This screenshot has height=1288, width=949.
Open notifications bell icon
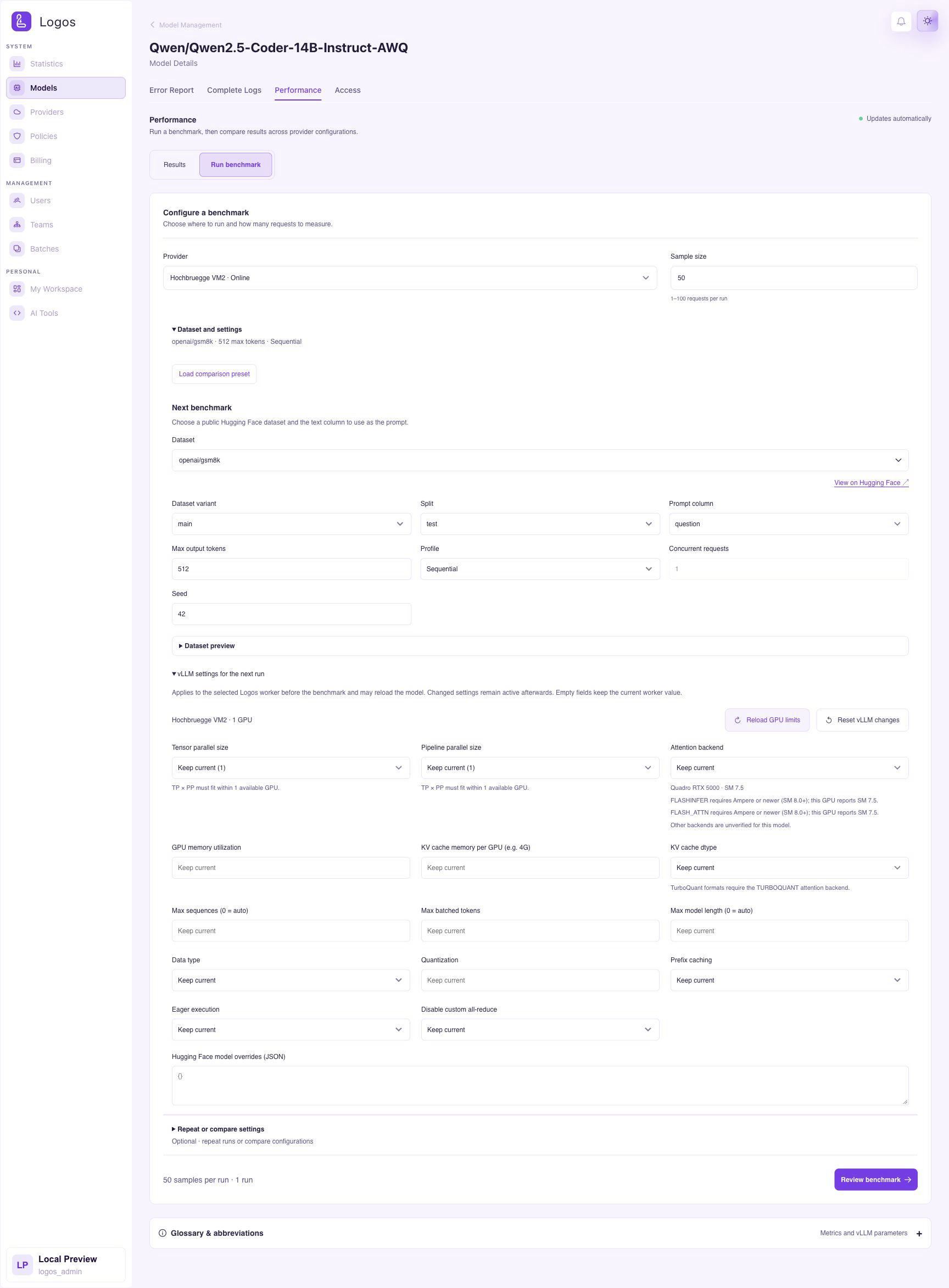pyautogui.click(x=901, y=21)
